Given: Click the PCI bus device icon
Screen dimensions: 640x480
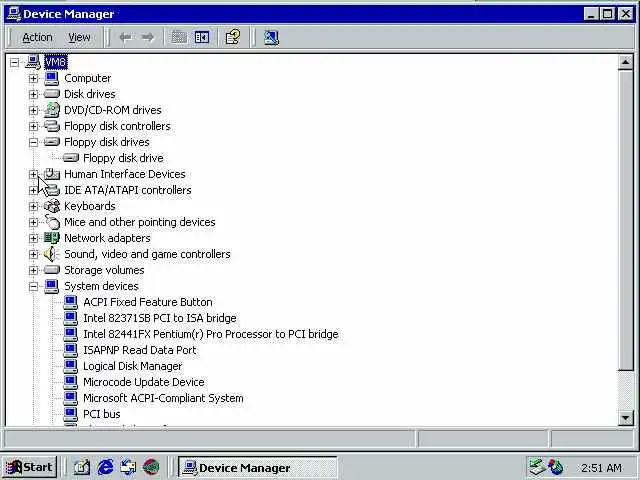Looking at the screenshot, I should (x=71, y=414).
